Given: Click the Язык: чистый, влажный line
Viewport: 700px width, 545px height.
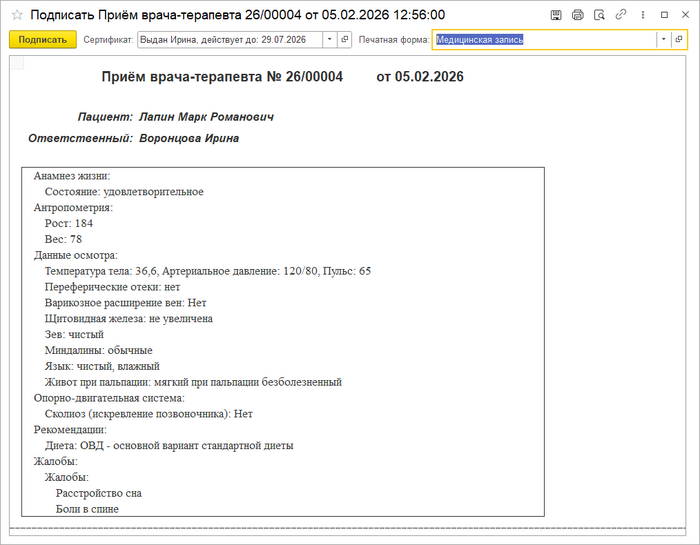Looking at the screenshot, I should [102, 366].
